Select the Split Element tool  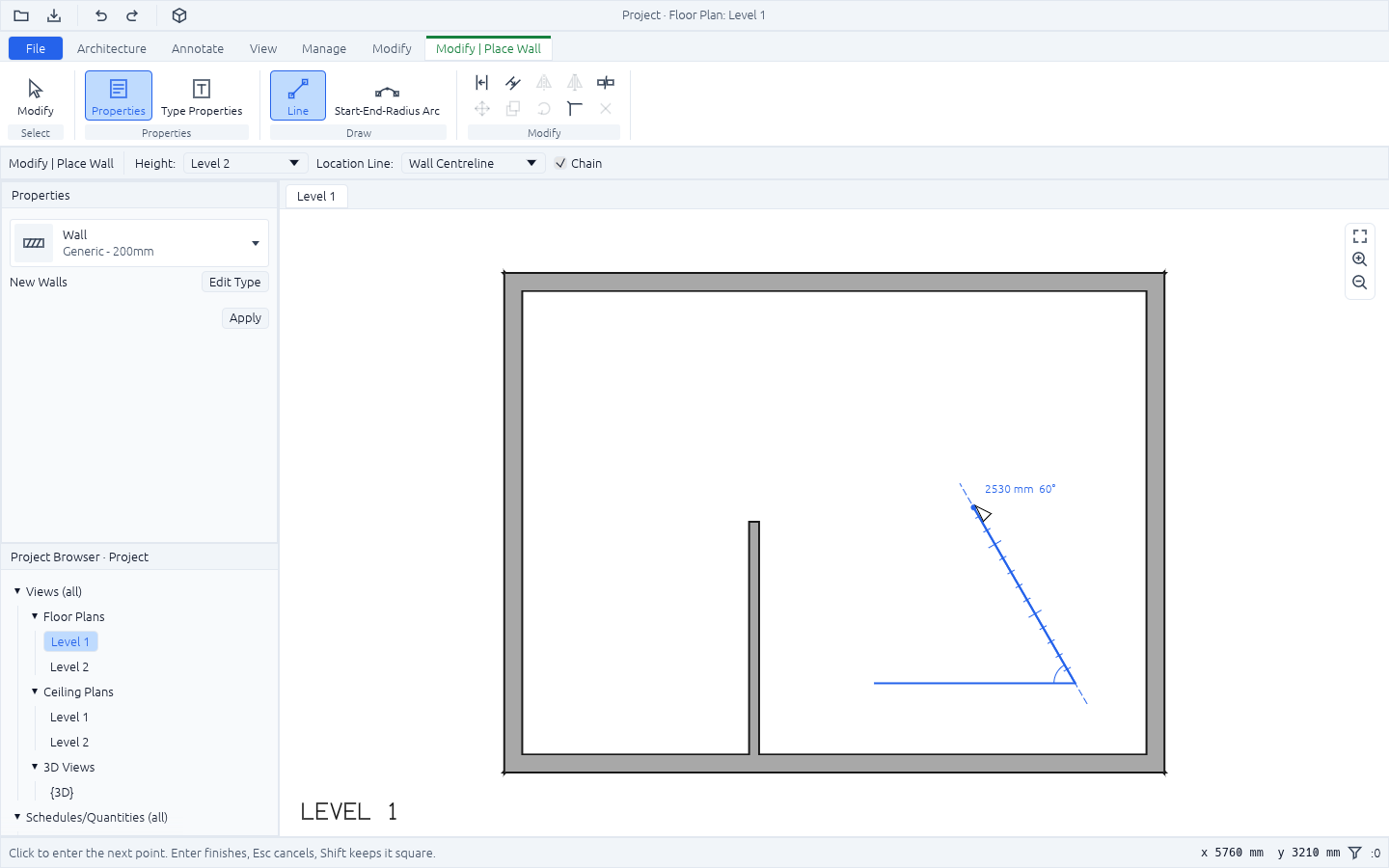(606, 83)
